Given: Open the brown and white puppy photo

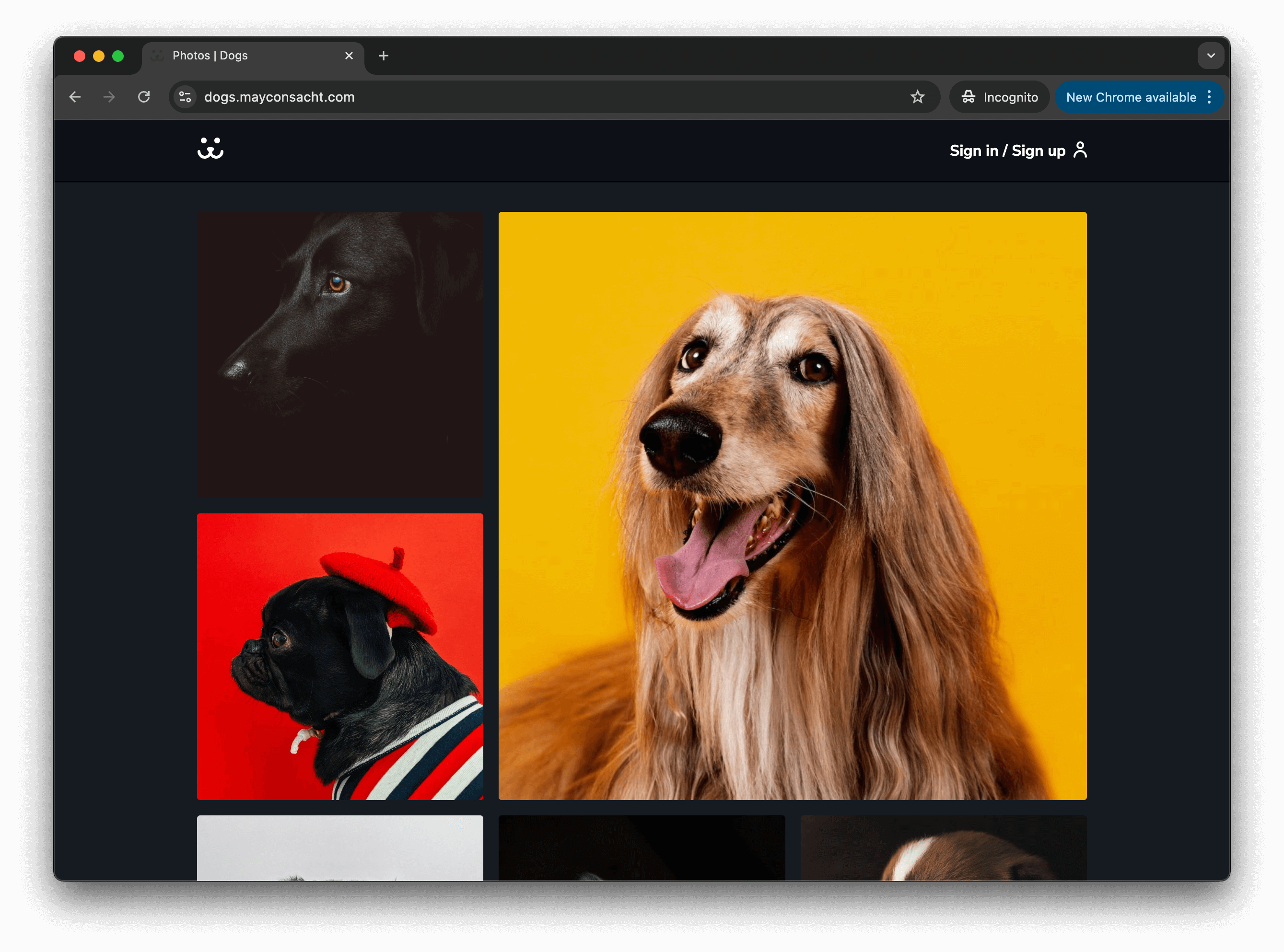Looking at the screenshot, I should (x=943, y=847).
